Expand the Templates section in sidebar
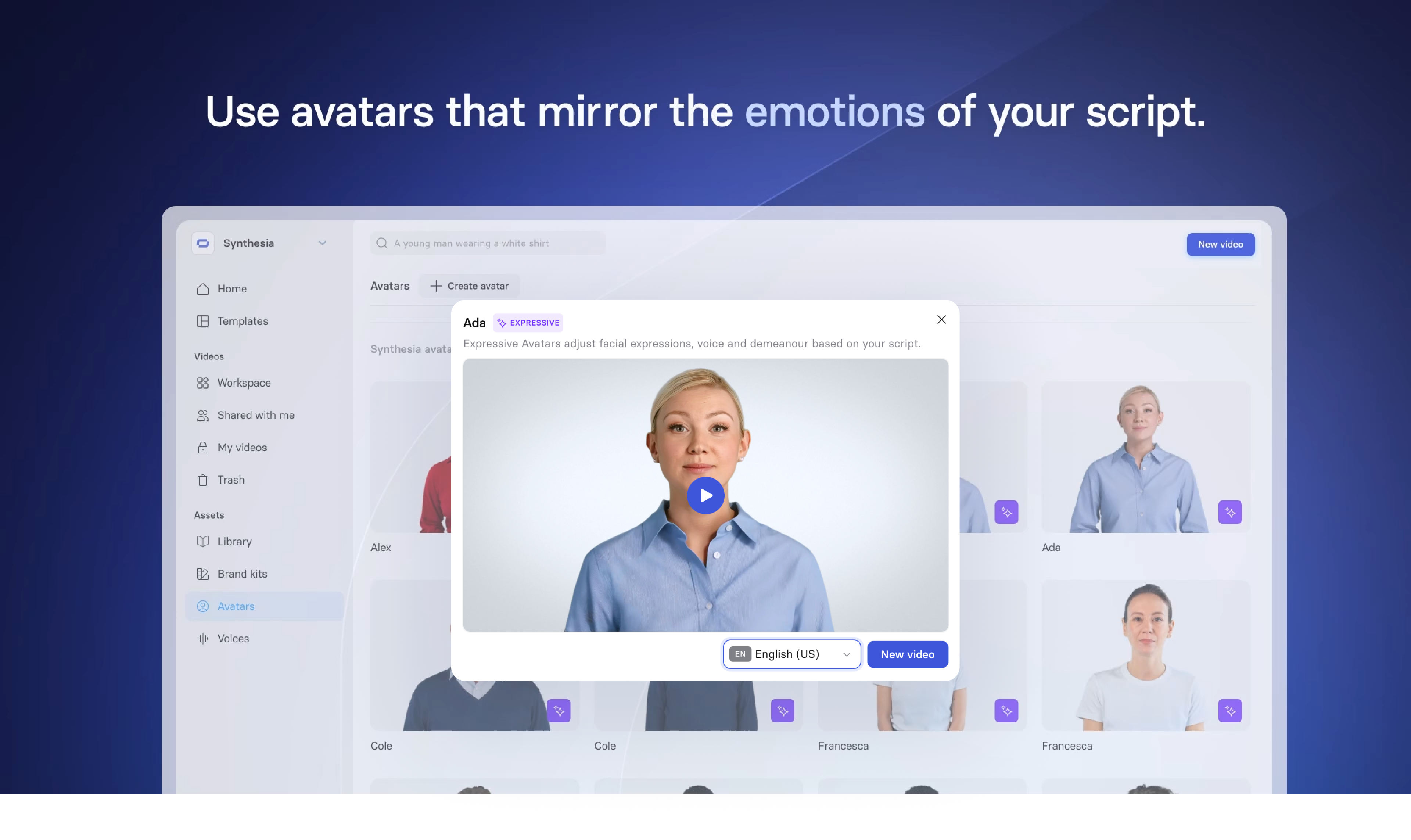Image resolution: width=1411 pixels, height=840 pixels. tap(242, 322)
